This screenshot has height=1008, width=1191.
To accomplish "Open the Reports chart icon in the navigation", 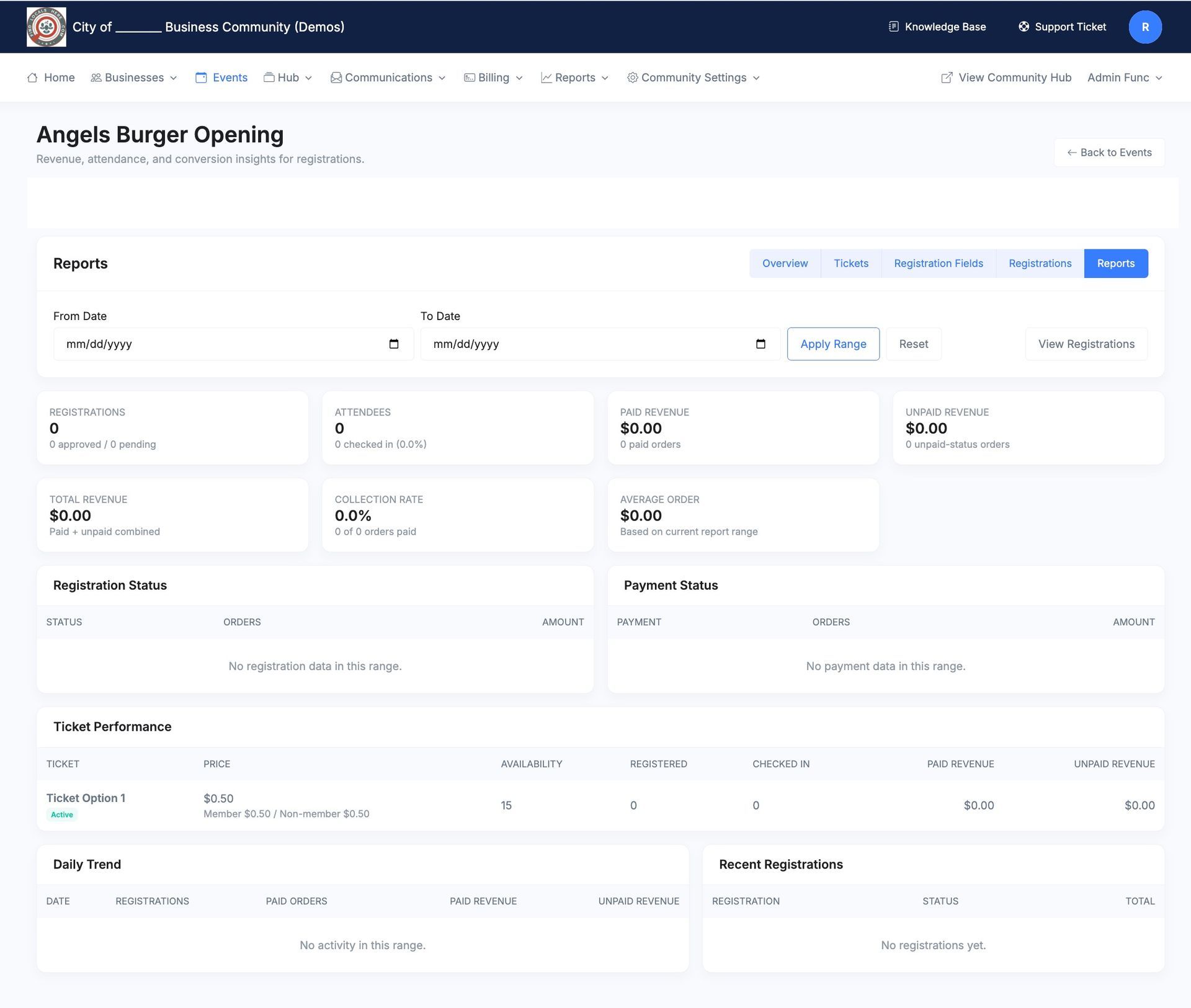I will pos(546,78).
